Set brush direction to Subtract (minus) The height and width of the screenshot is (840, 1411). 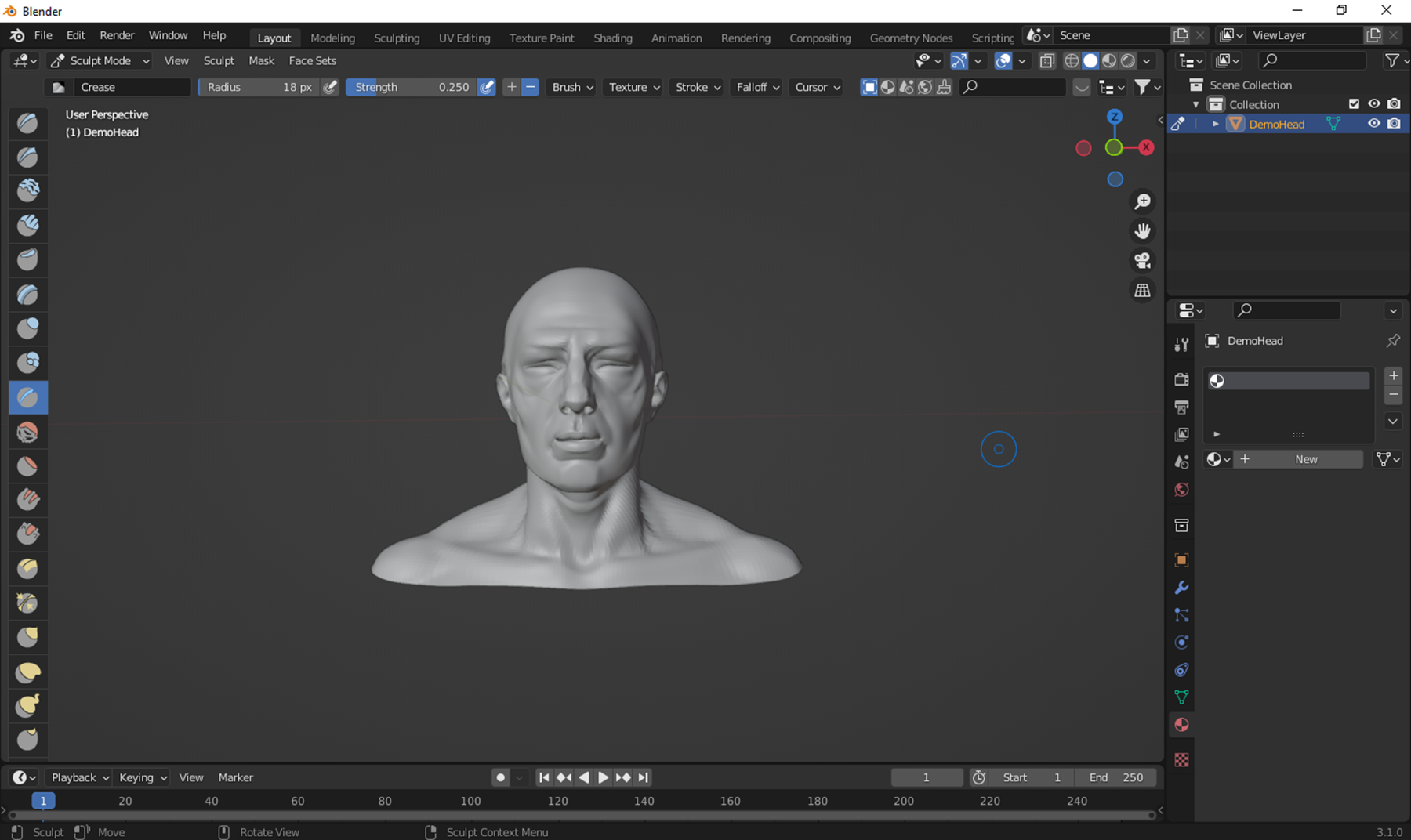coord(531,87)
